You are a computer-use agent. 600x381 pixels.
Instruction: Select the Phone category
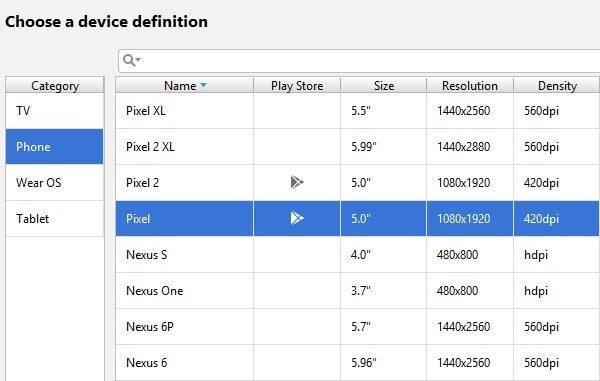[x=54, y=147]
